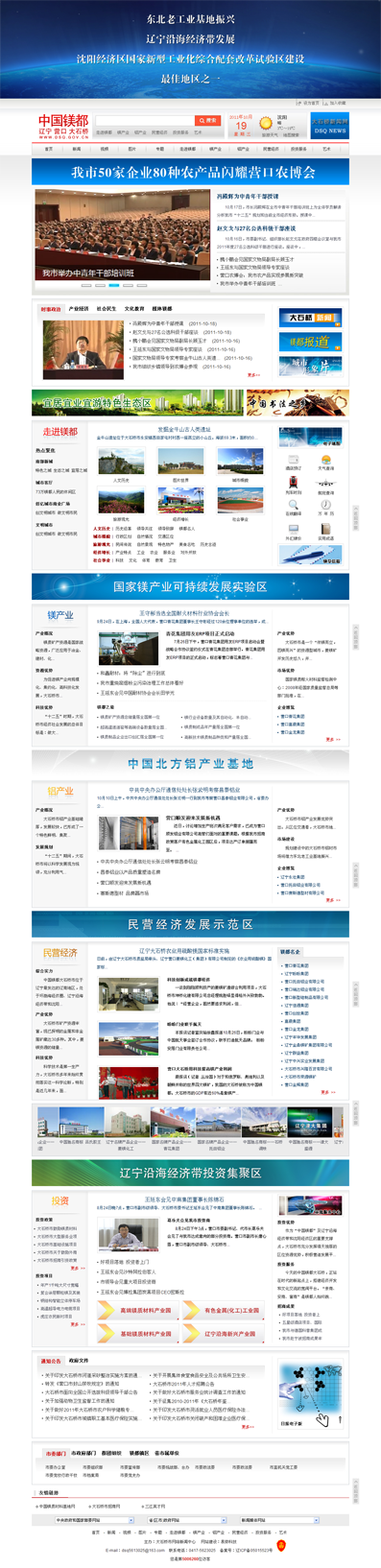Select the 媒体镁都 news tab
This screenshot has height=1568, width=381.
tap(162, 309)
